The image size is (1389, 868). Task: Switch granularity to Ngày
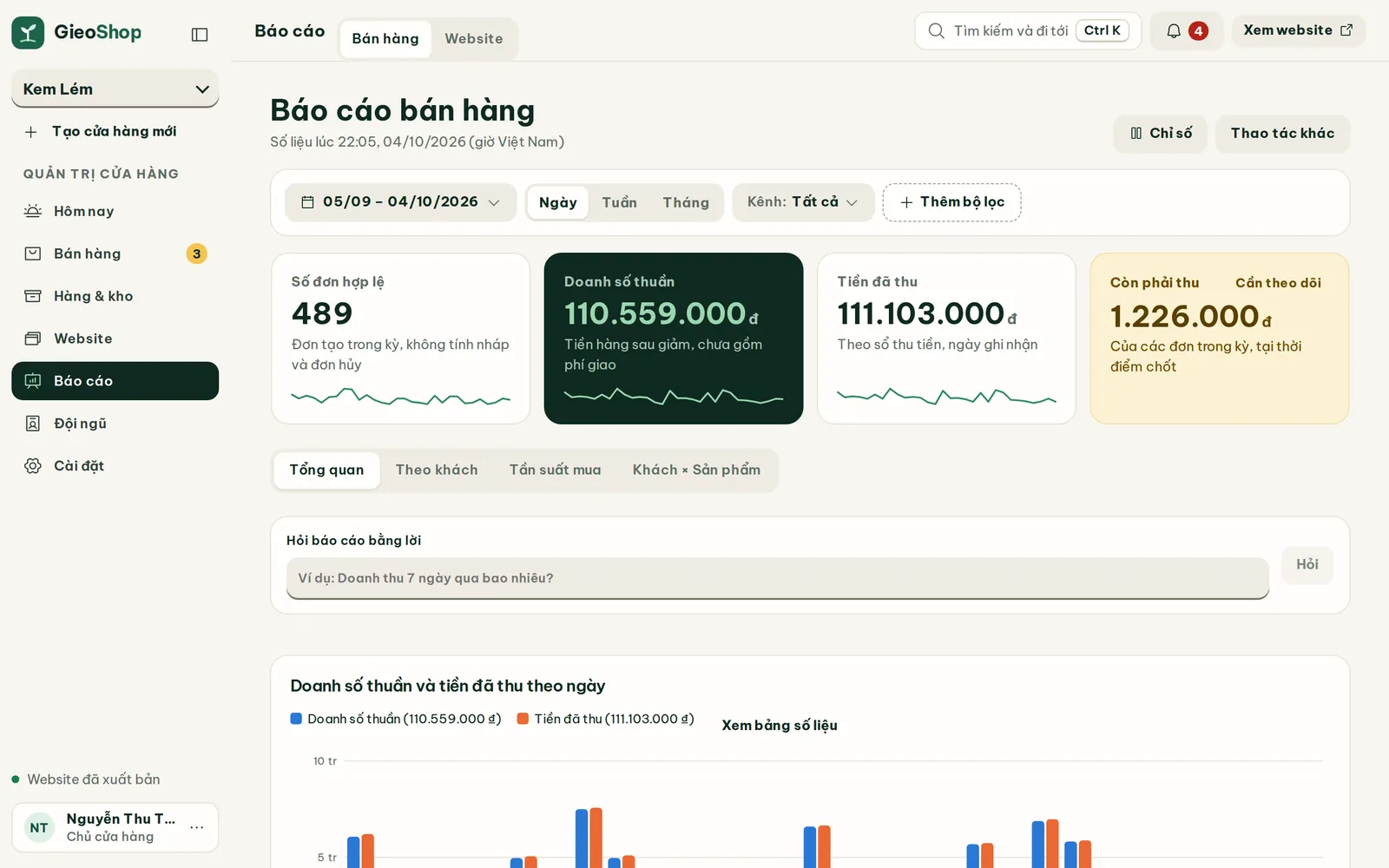coord(557,202)
